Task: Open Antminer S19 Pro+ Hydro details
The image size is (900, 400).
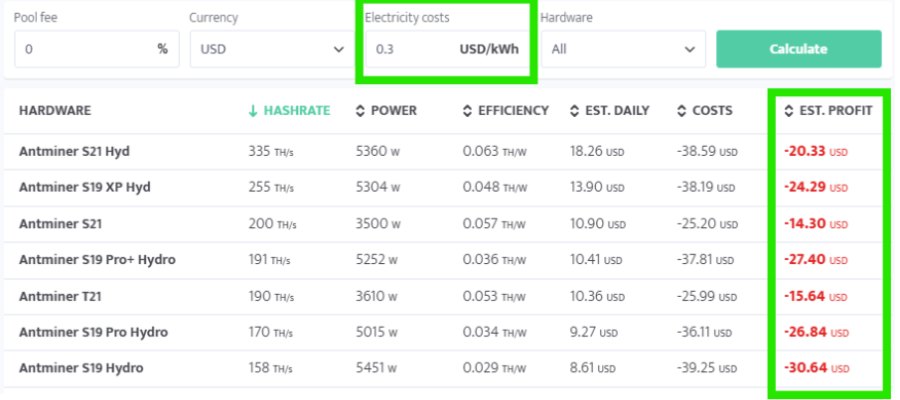Action: [x=97, y=260]
